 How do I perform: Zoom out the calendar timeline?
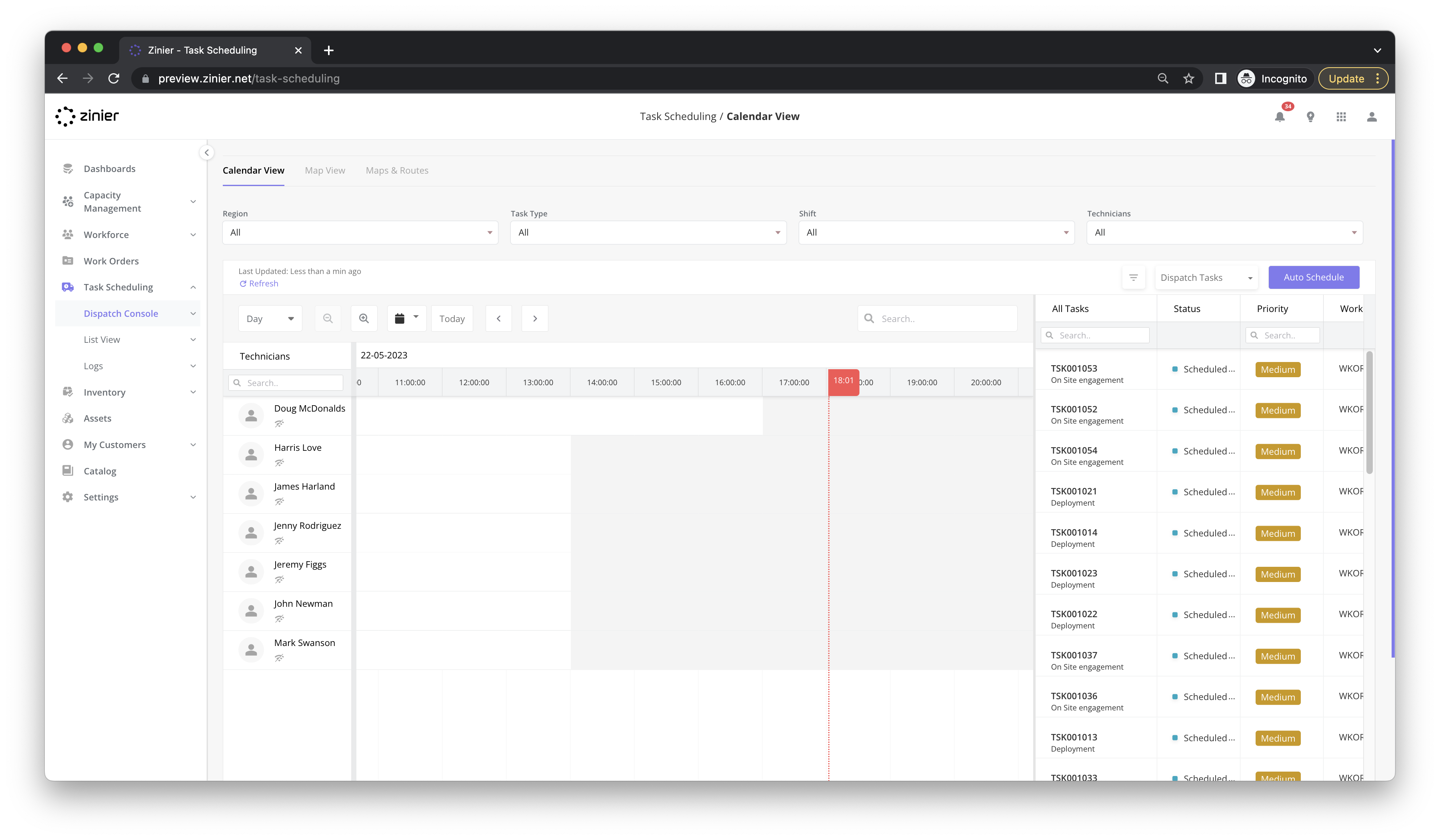coord(328,318)
